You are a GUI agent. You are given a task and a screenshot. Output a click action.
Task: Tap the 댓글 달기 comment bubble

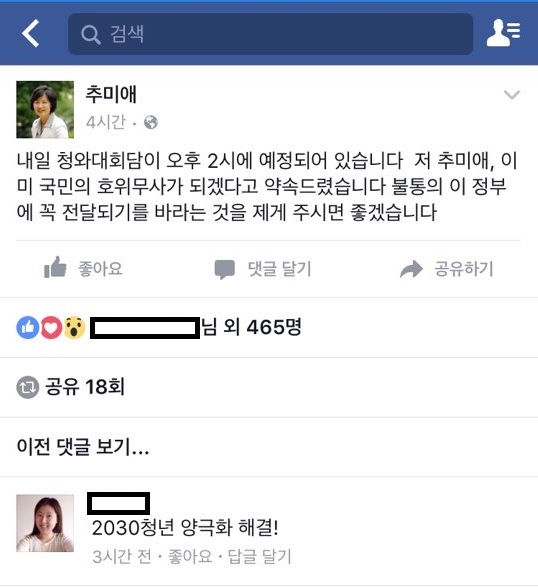(x=263, y=269)
